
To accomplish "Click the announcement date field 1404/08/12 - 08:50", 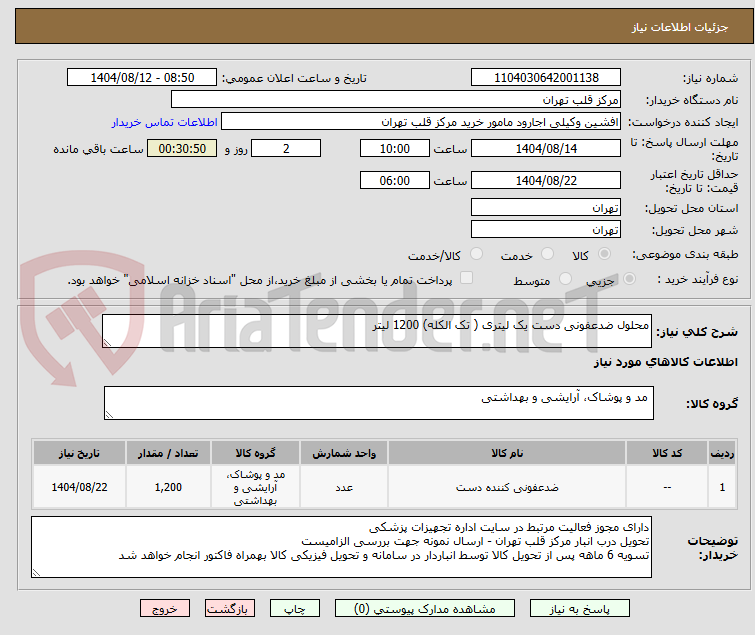I will tap(142, 78).
